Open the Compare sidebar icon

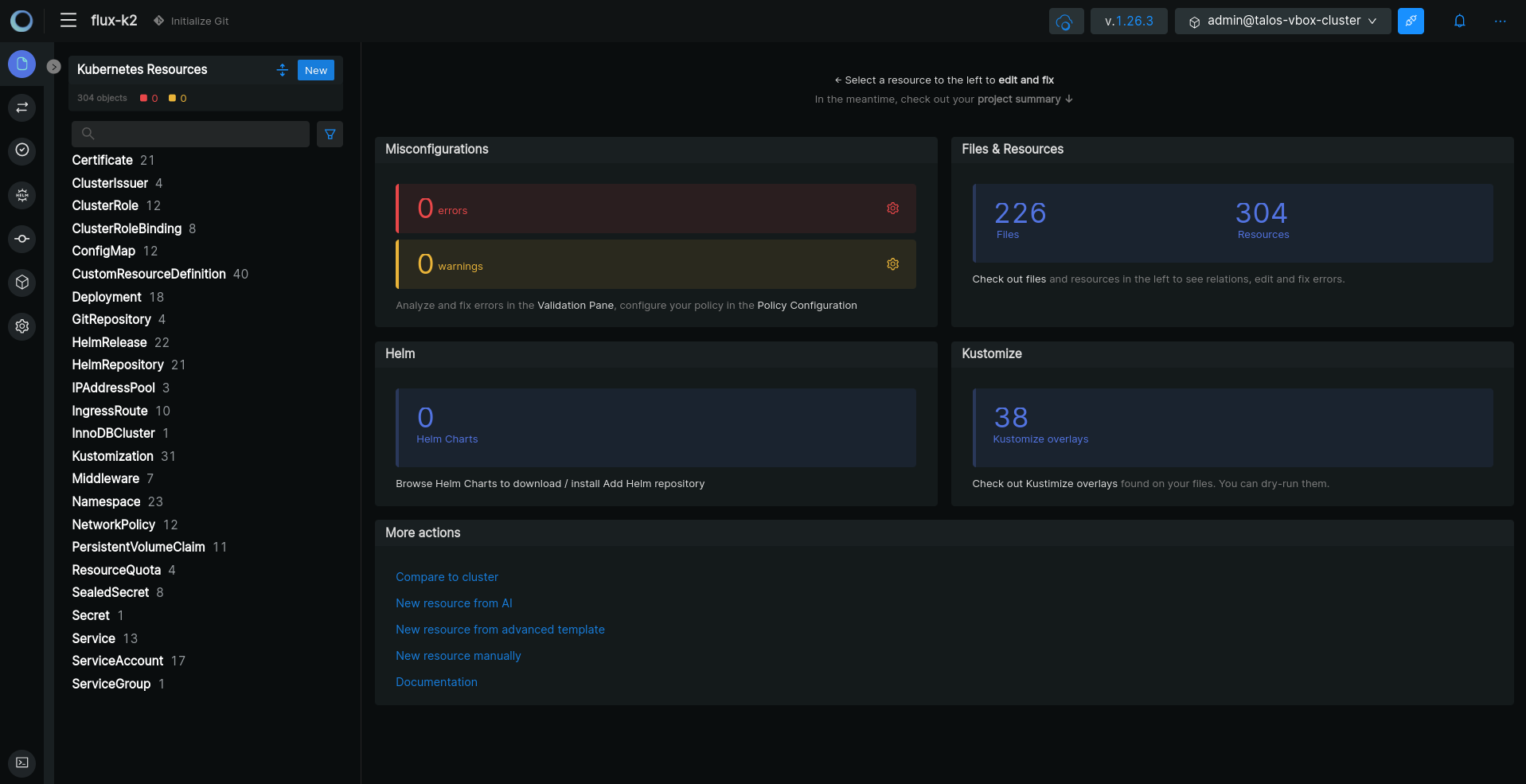(x=22, y=107)
